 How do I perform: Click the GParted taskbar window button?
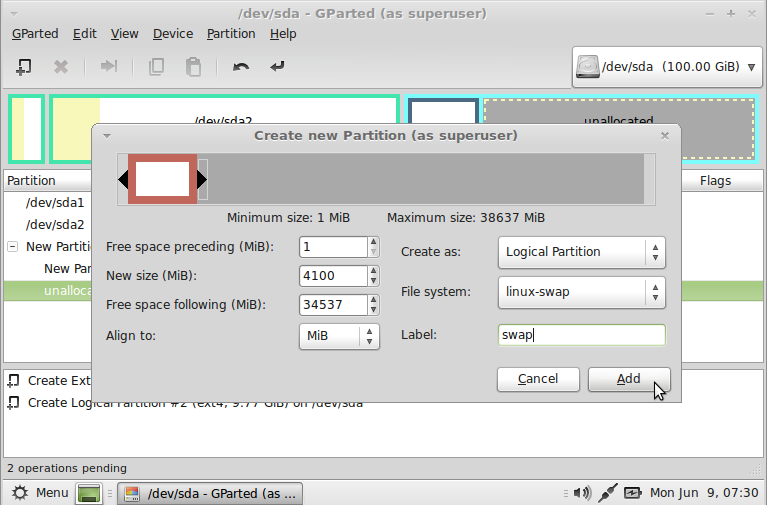pyautogui.click(x=210, y=493)
